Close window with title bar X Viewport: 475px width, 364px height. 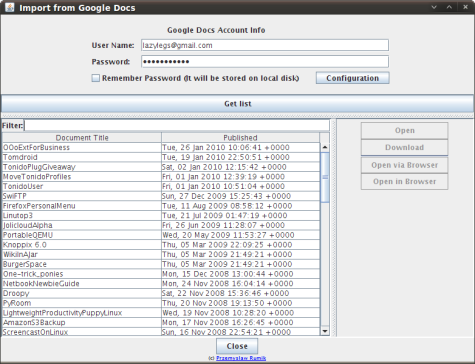click(x=465, y=7)
